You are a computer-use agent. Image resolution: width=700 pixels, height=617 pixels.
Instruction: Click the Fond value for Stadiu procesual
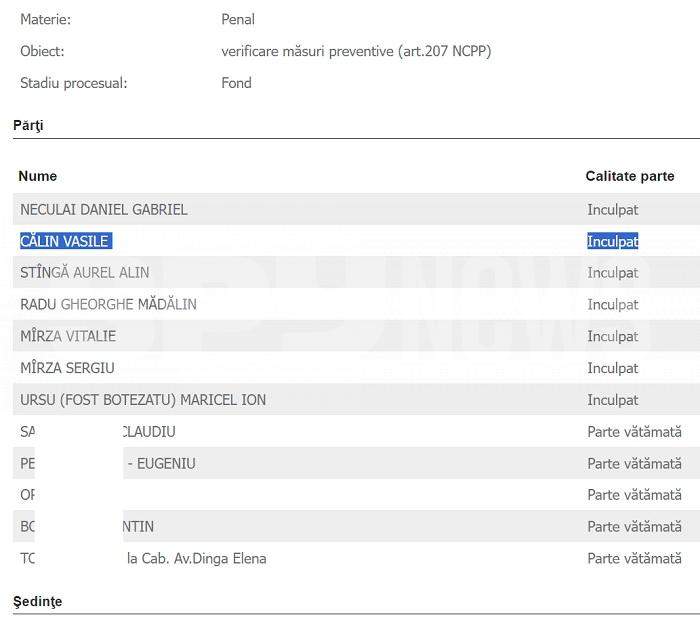(236, 83)
